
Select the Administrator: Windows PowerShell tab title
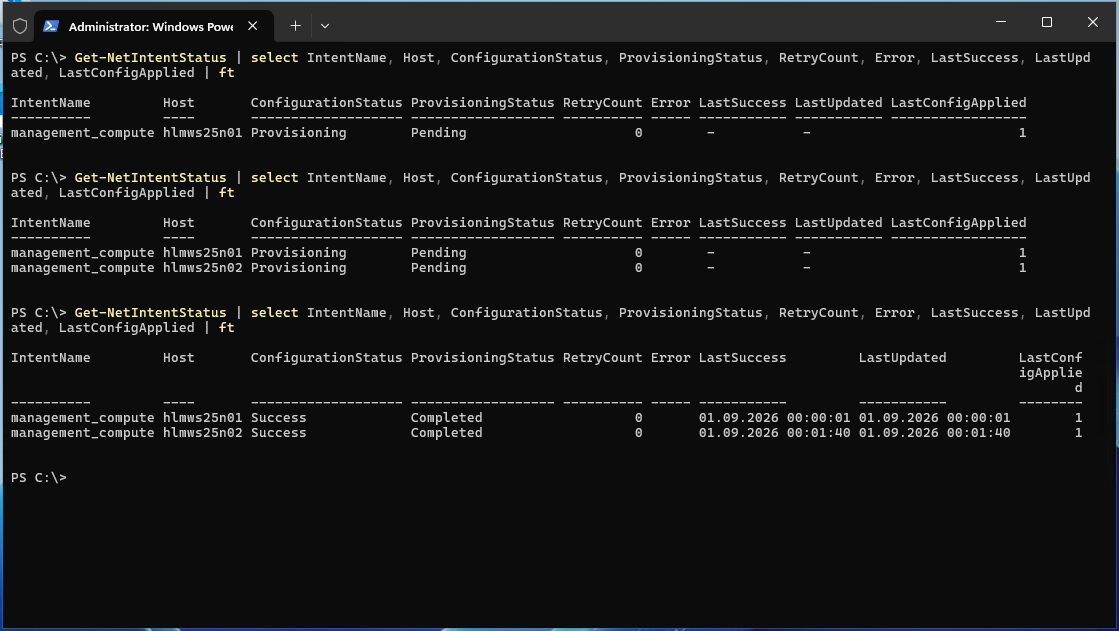pyautogui.click(x=150, y=26)
